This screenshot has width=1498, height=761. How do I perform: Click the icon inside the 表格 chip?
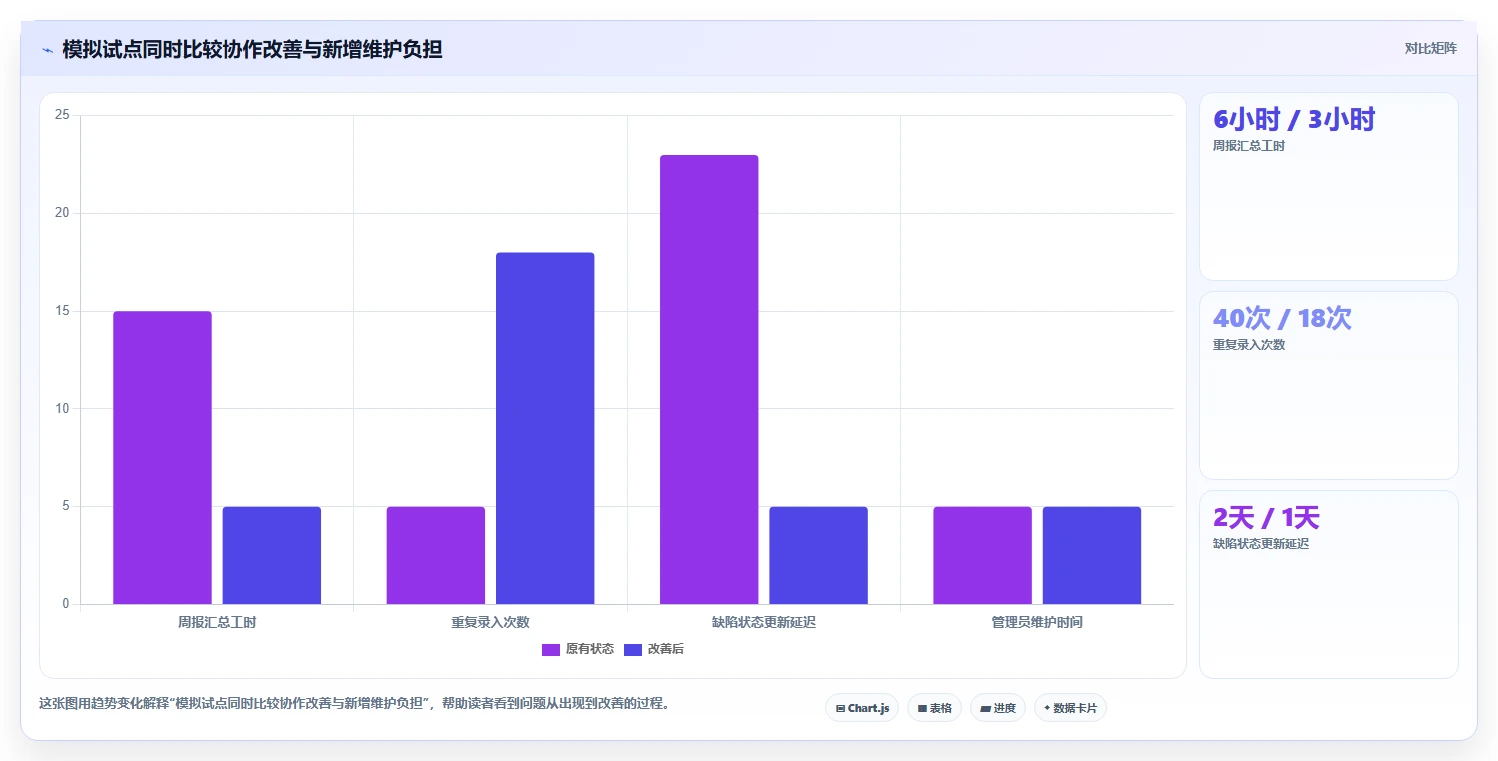pos(922,708)
